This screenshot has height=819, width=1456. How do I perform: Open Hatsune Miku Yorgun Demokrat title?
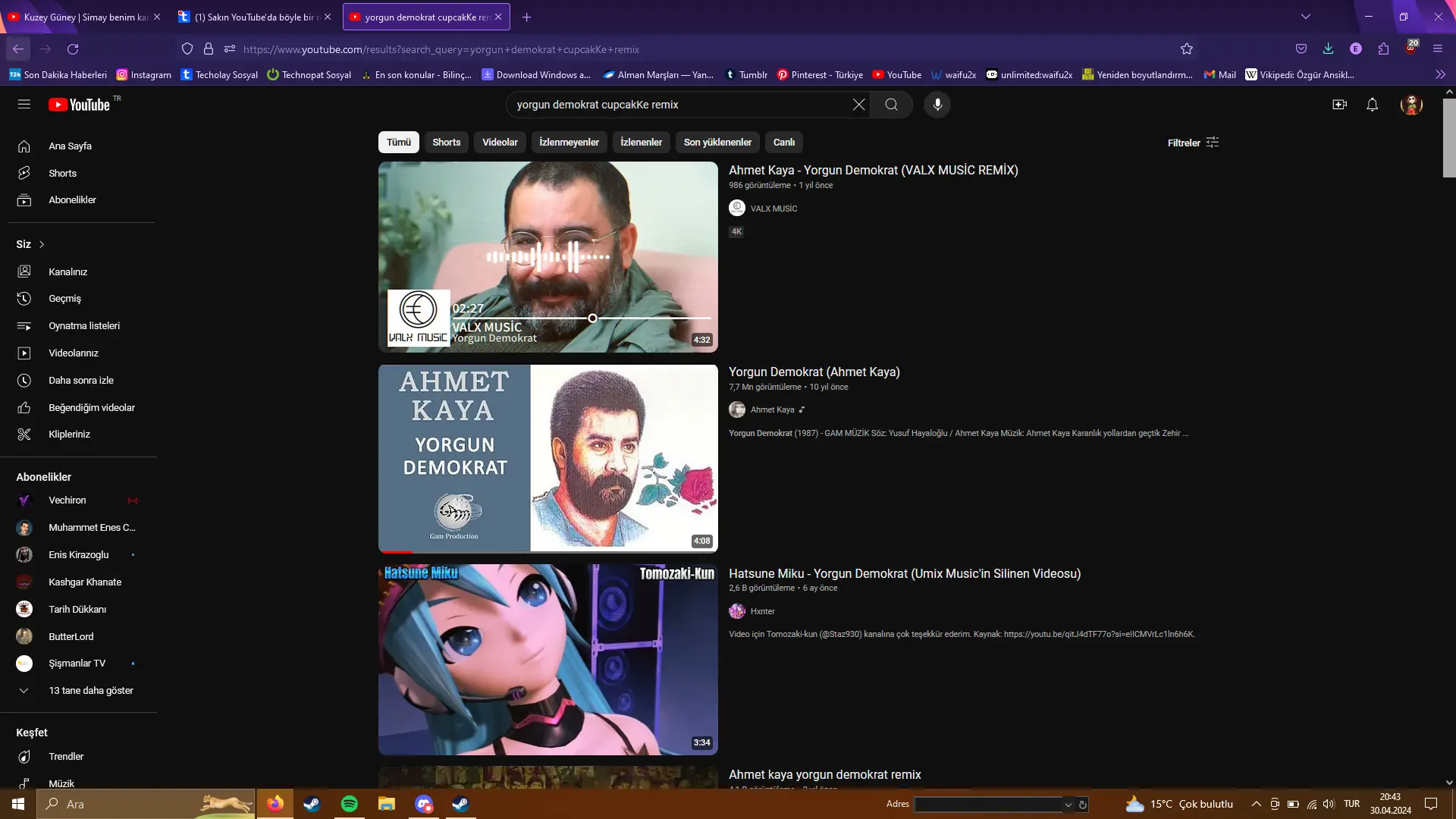click(905, 574)
